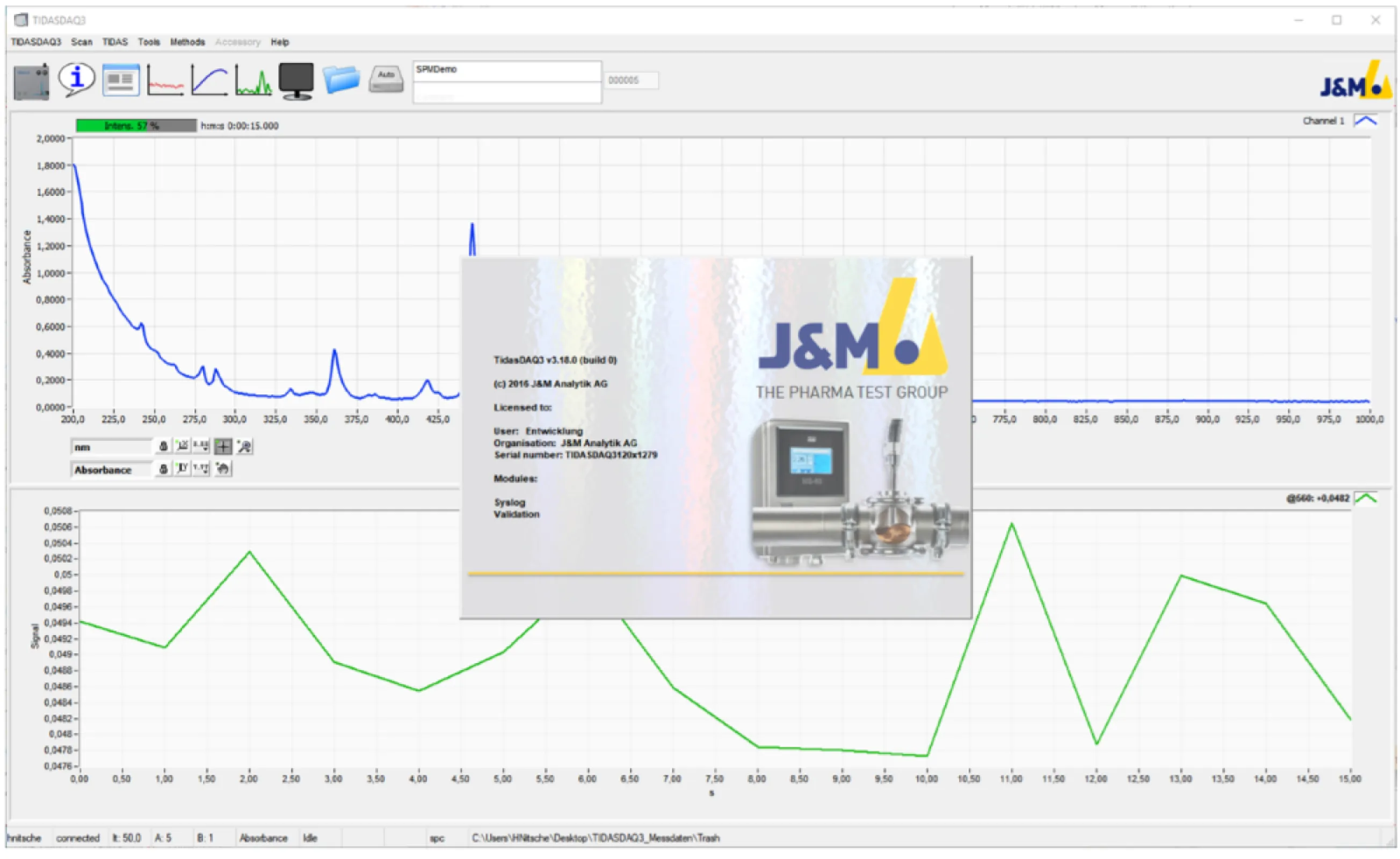Click the monitor display toolbar icon

pos(295,79)
